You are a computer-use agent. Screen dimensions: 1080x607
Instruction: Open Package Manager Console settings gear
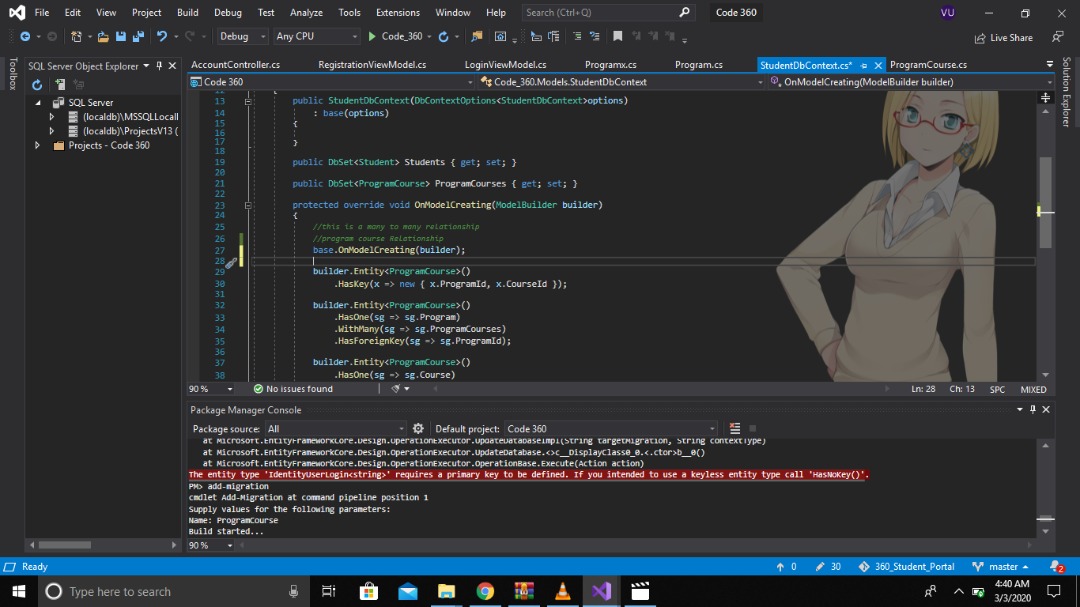(x=419, y=428)
